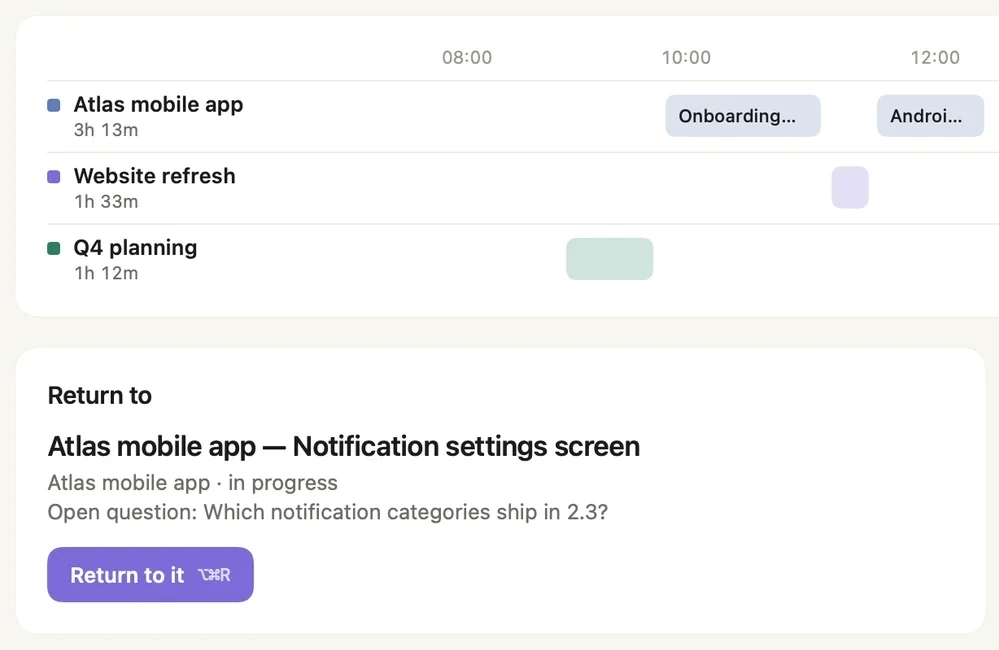Screen dimensions: 999x650
Task: Click the purple Website refresh color dot
Action: pos(54,177)
